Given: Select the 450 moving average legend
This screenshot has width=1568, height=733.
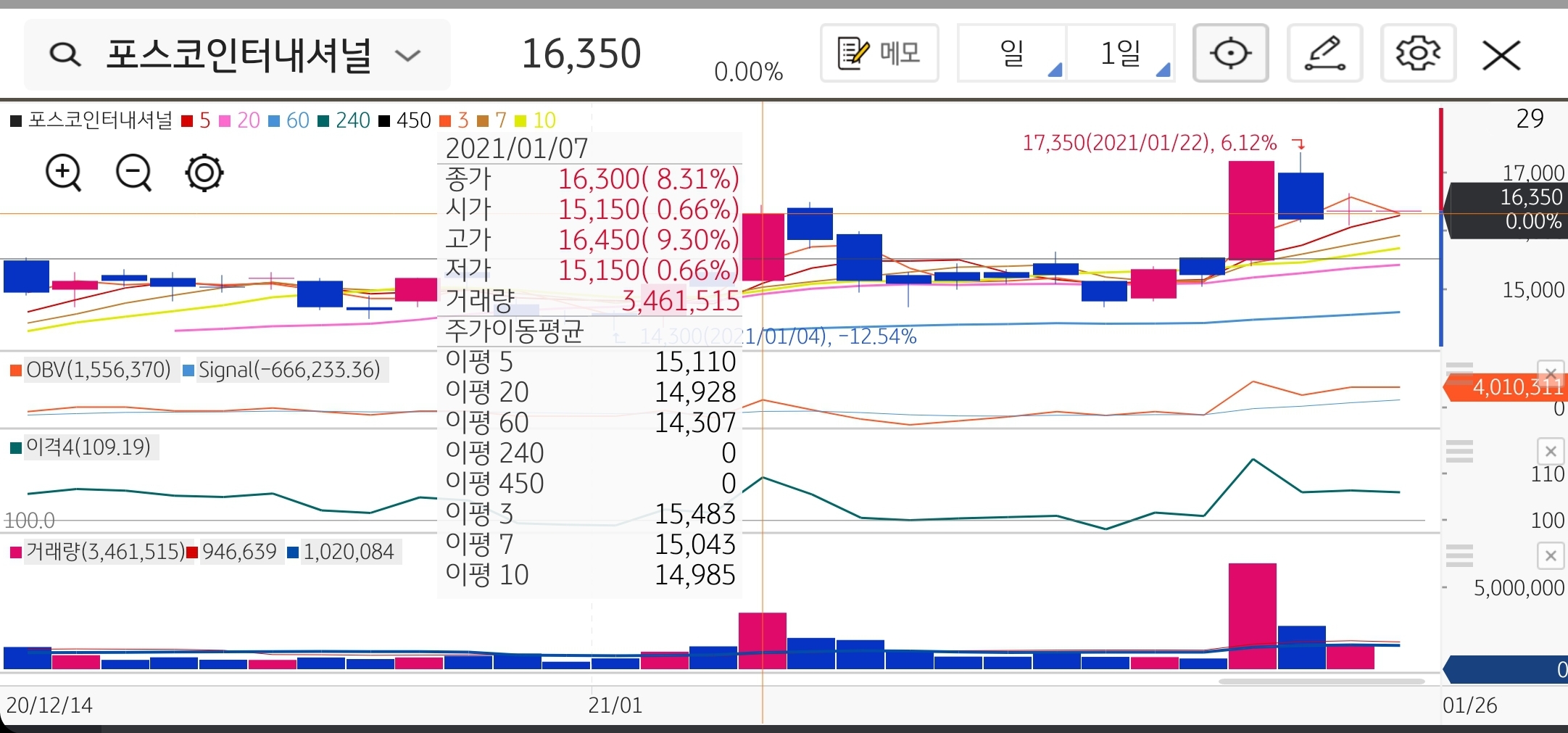Looking at the screenshot, I should [405, 120].
